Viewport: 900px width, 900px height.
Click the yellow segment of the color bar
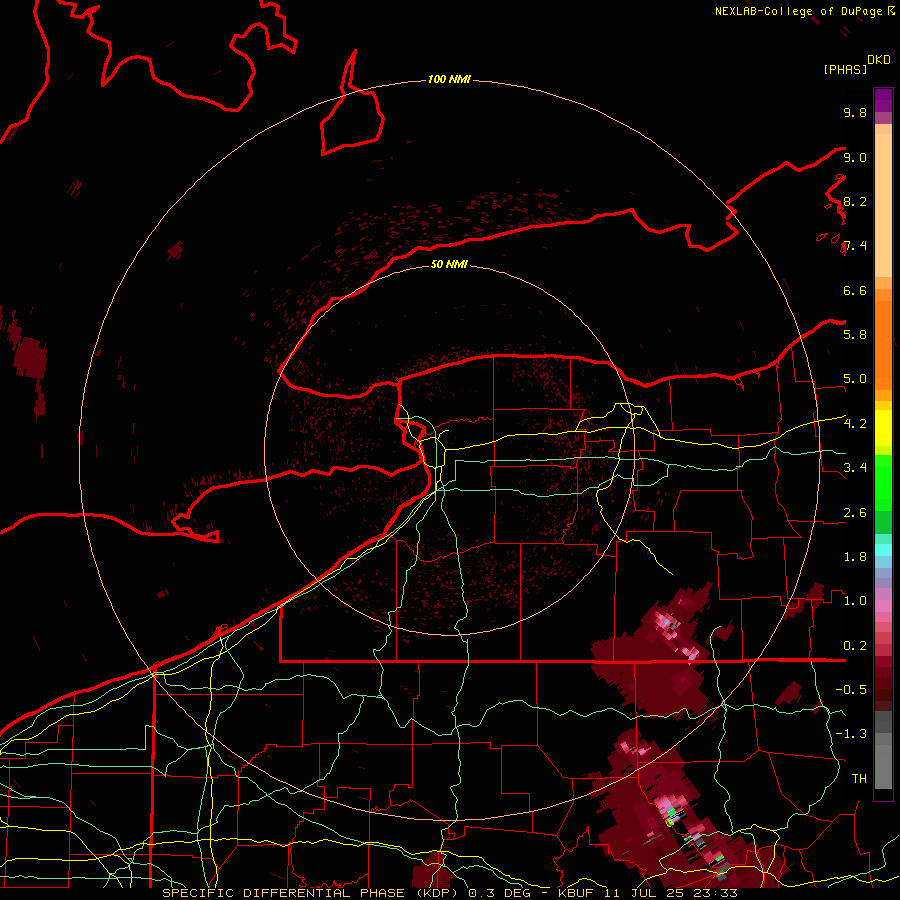pyautogui.click(x=883, y=428)
